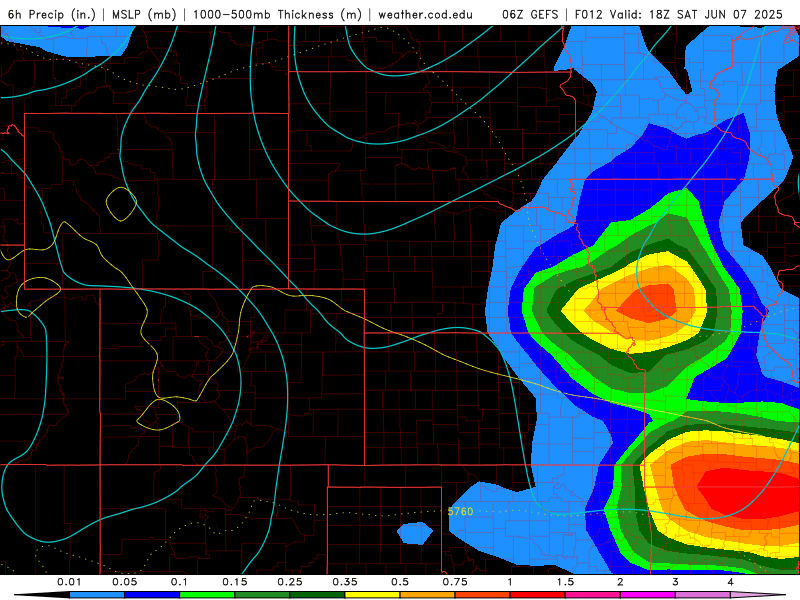Image resolution: width=800 pixels, height=600 pixels.
Task: Click the magenta 2 inch legend swatch
Action: tap(648, 595)
